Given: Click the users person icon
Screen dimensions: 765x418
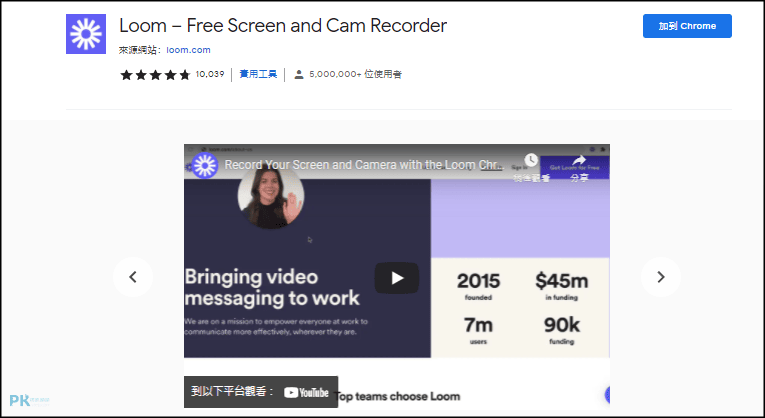Looking at the screenshot, I should [x=299, y=75].
